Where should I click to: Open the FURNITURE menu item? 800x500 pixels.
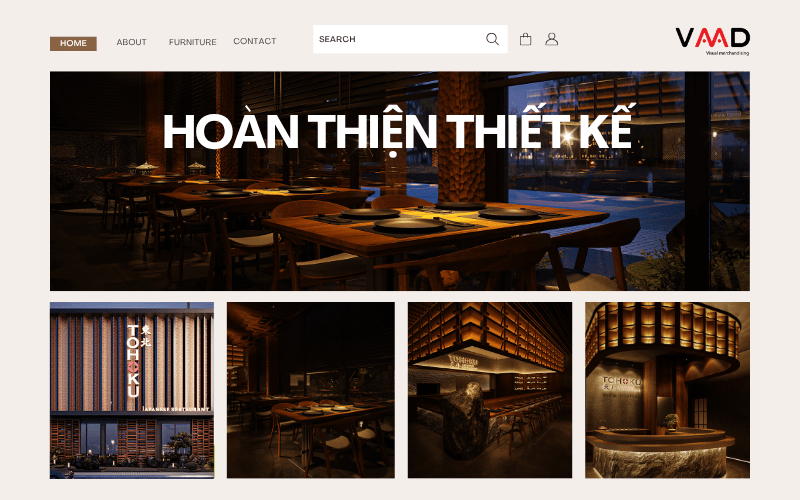[192, 42]
